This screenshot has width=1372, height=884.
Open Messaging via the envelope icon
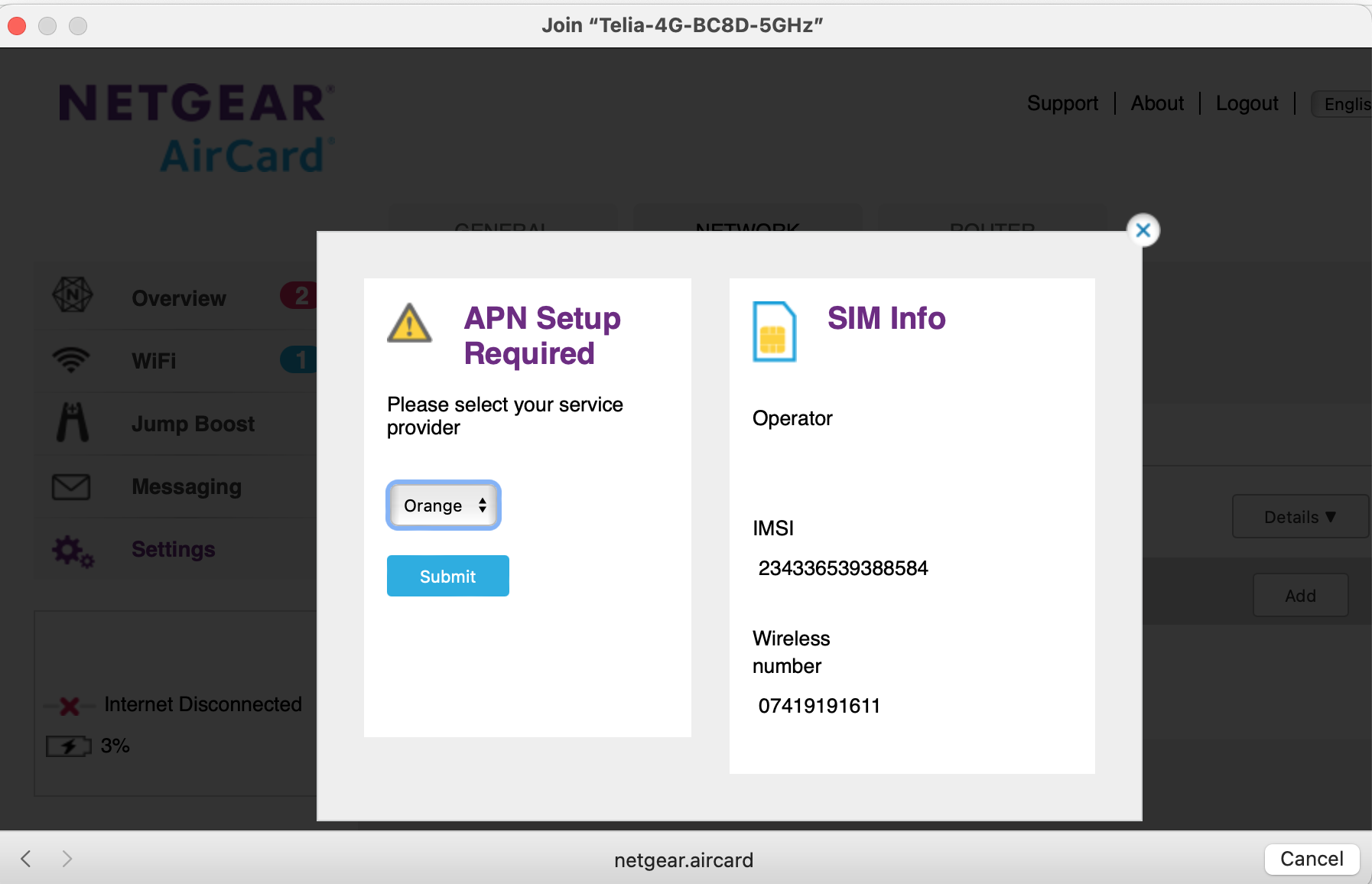tap(72, 486)
